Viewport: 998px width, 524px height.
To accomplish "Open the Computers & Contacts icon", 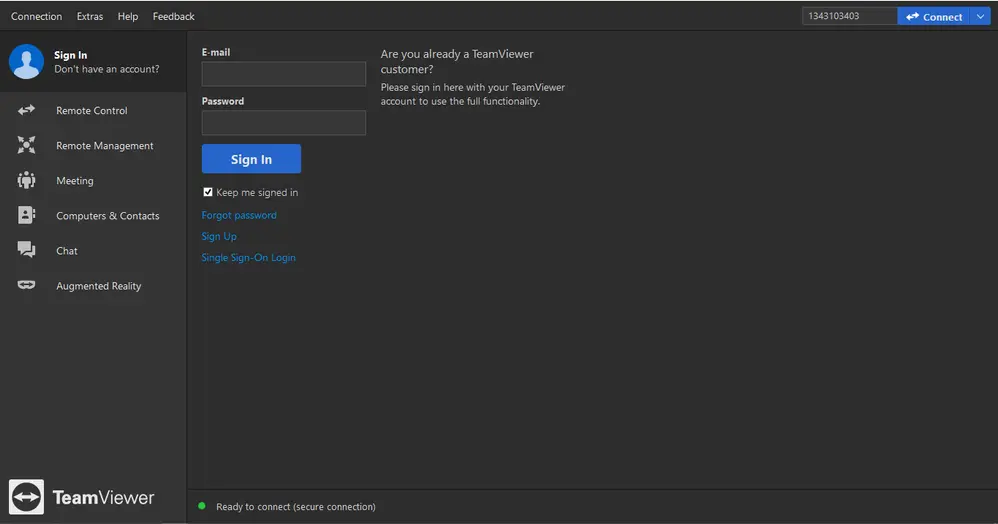I will [x=26, y=215].
